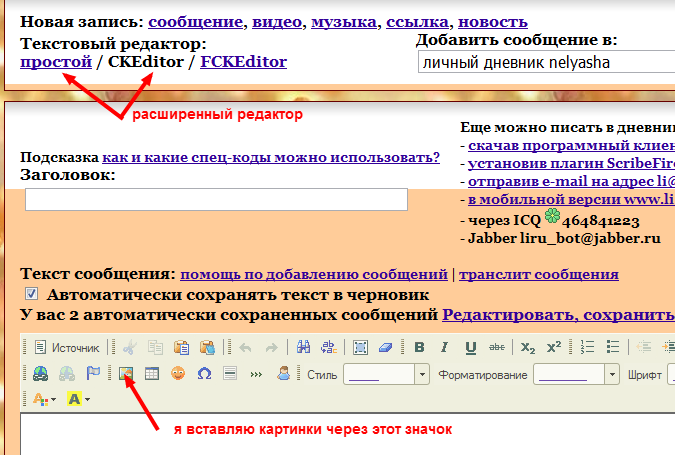Open the smiley emoticon picker
The image size is (675, 455).
point(178,374)
